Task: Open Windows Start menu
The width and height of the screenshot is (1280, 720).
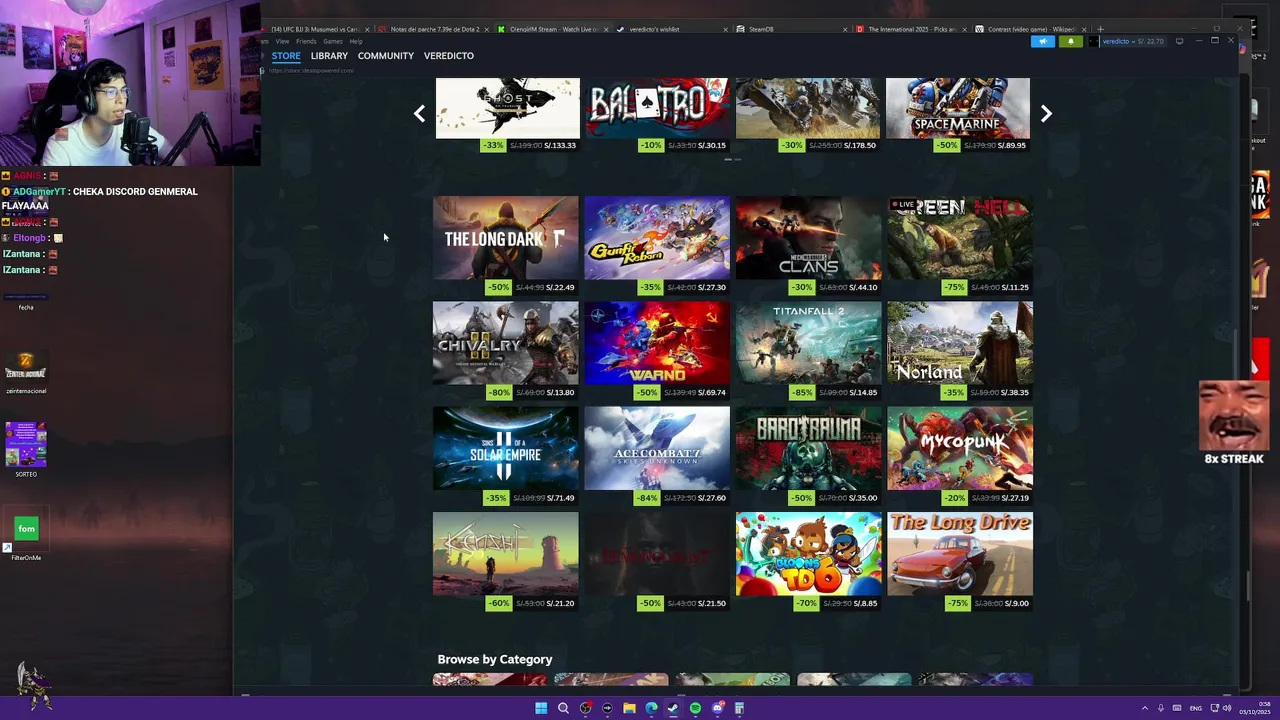Action: coord(541,708)
